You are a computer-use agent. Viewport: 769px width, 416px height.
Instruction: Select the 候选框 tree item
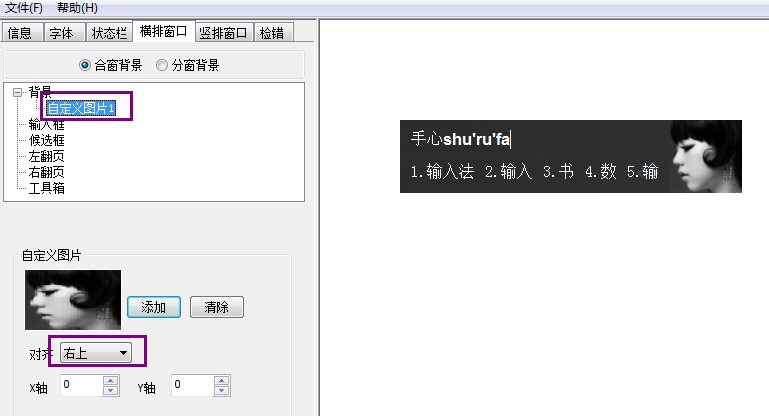[46, 140]
